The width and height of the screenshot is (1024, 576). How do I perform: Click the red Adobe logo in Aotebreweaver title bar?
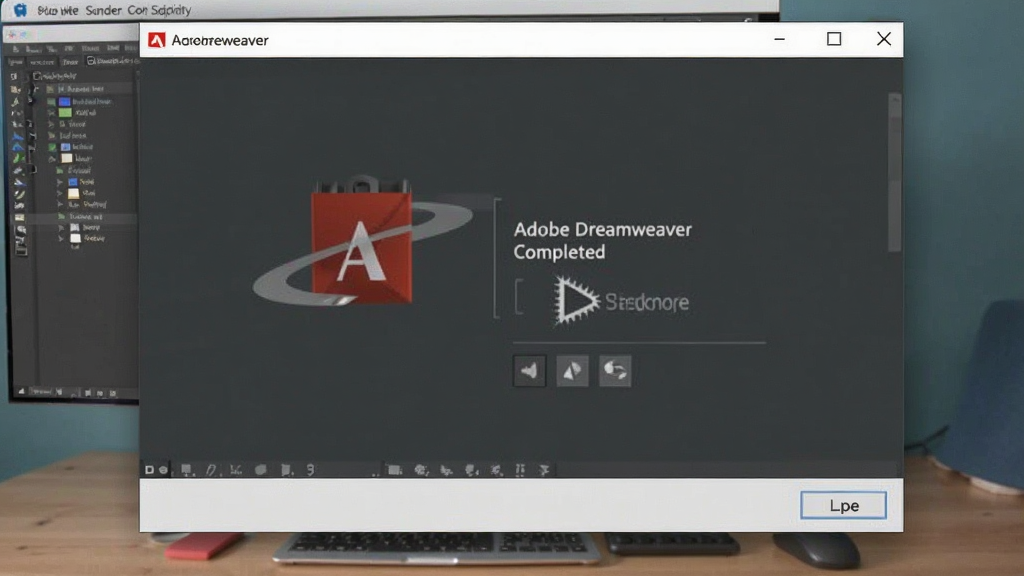(156, 40)
